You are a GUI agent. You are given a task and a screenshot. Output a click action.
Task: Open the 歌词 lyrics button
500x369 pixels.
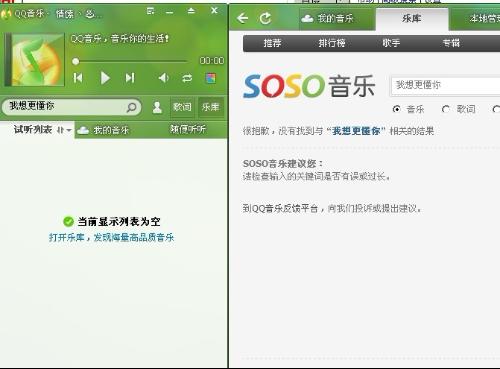[182, 107]
